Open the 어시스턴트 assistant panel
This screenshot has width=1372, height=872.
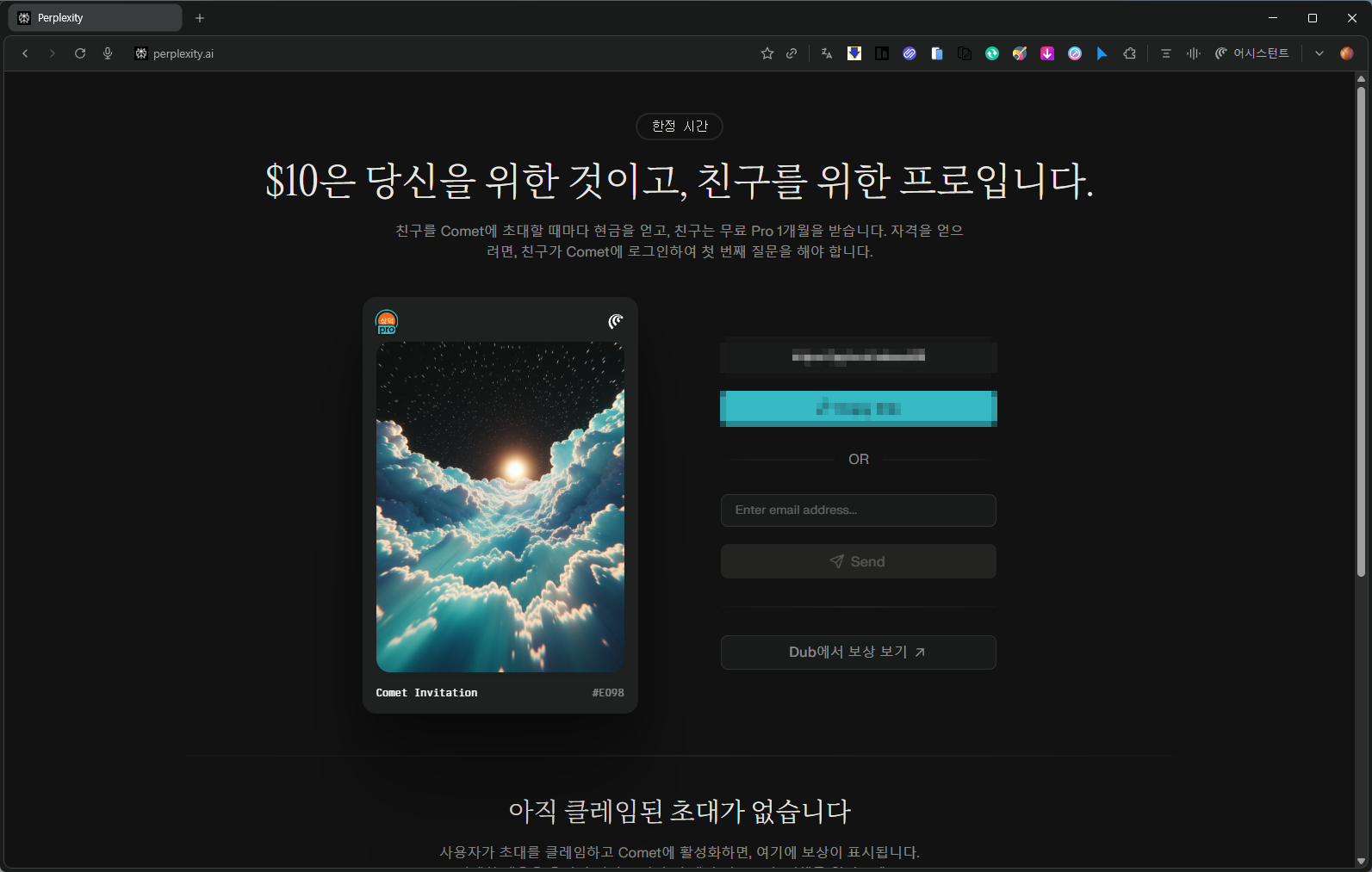tap(1252, 53)
